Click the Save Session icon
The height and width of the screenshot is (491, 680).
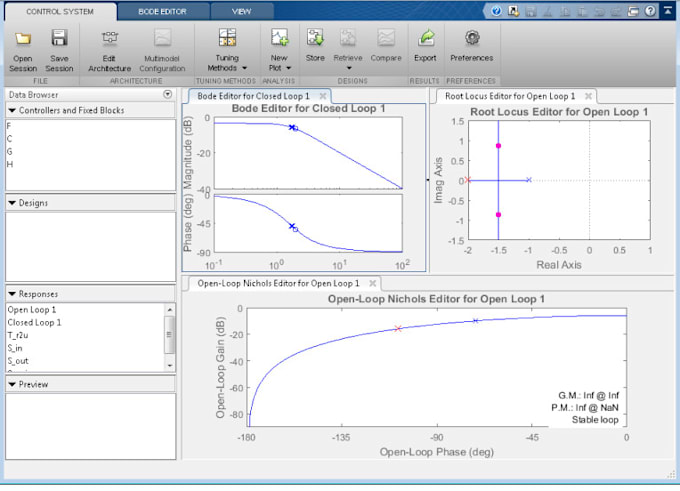[59, 39]
